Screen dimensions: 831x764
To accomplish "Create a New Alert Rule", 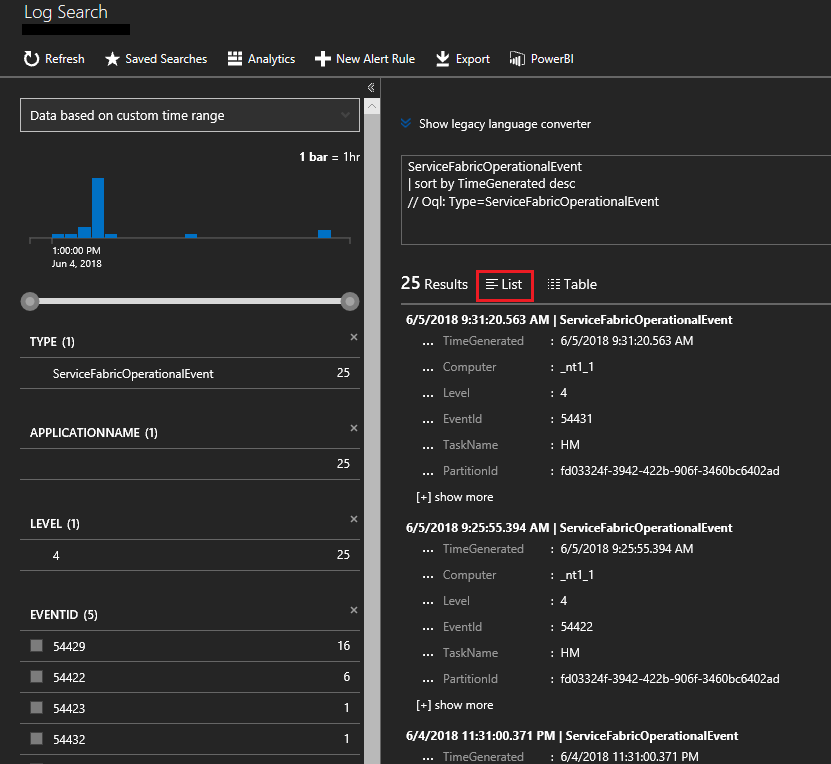I will [322, 59].
